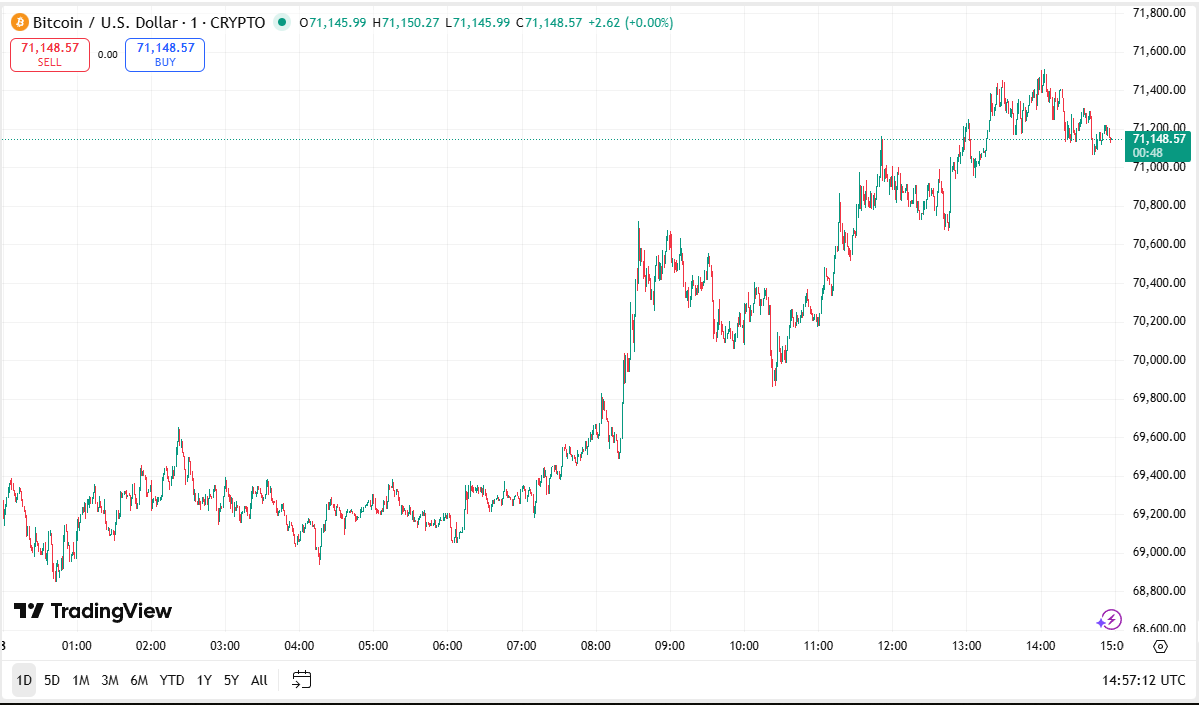Choose the 3M range
This screenshot has height=705, width=1199.
coord(110,680)
